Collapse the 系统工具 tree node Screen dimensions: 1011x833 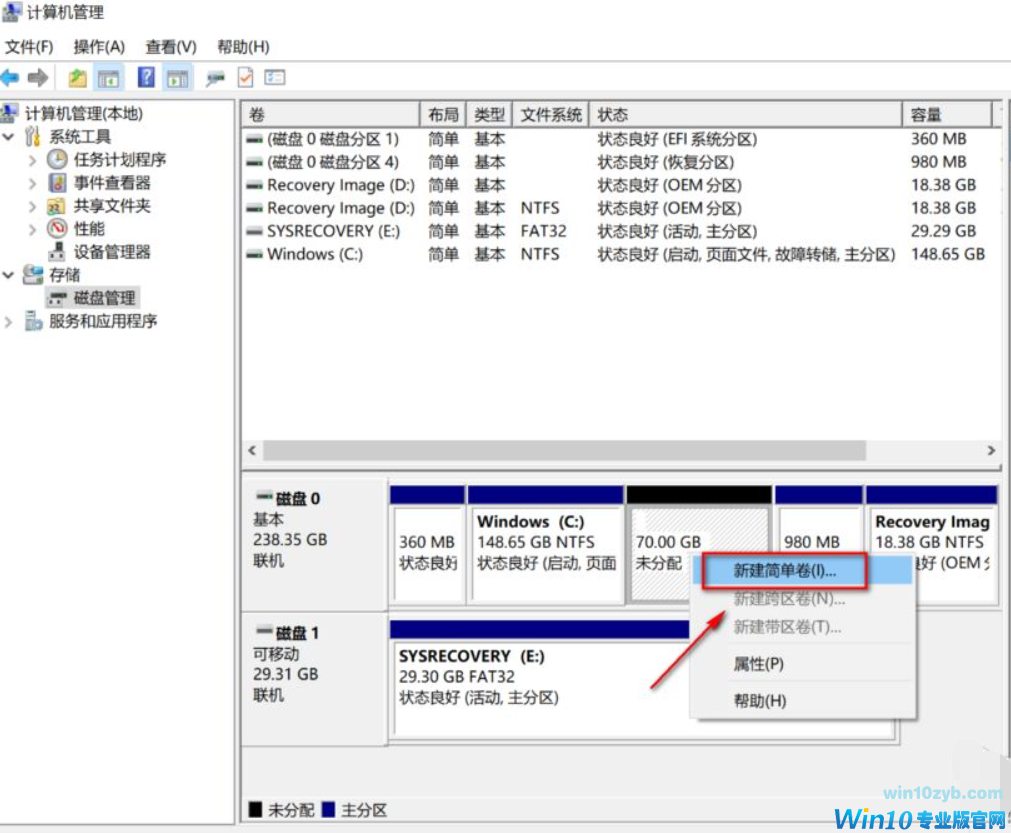click(9, 137)
